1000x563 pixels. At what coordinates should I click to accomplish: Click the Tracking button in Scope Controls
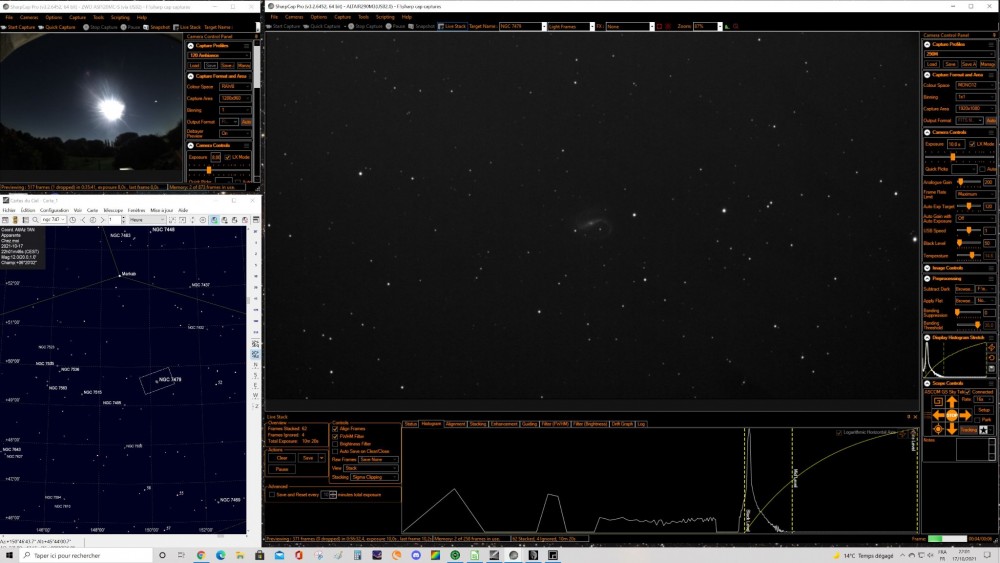968,430
